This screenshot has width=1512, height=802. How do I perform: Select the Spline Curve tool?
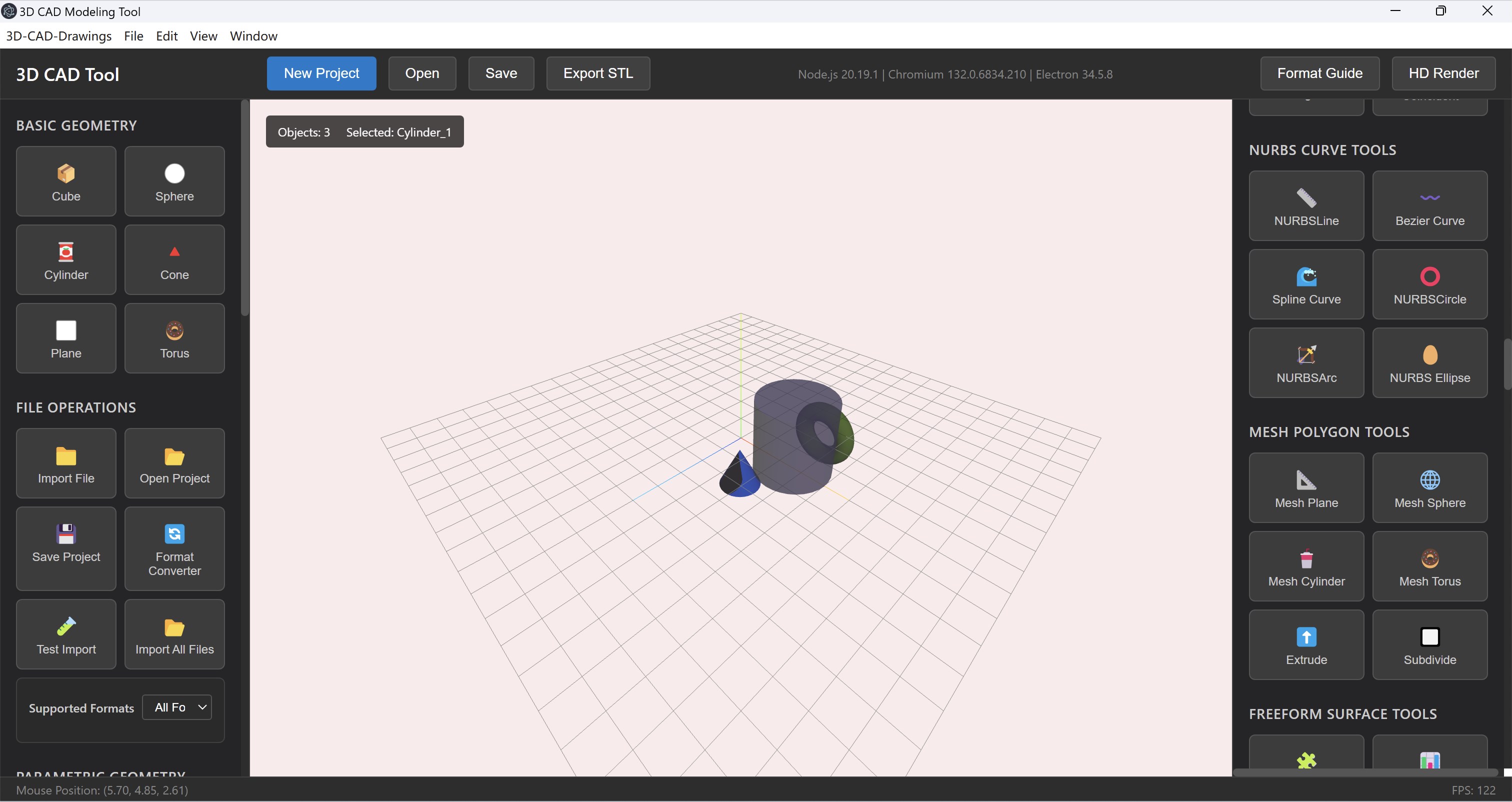click(1306, 284)
